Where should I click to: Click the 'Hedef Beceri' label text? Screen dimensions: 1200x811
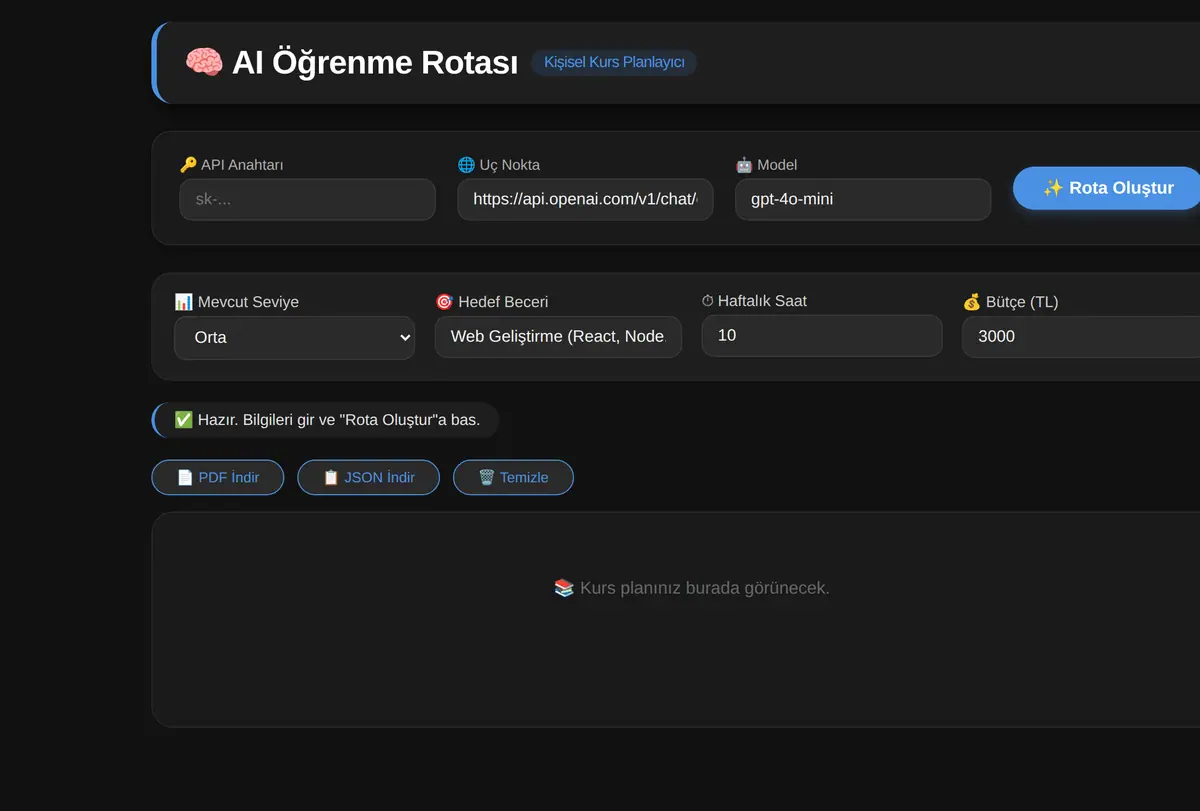(x=503, y=301)
